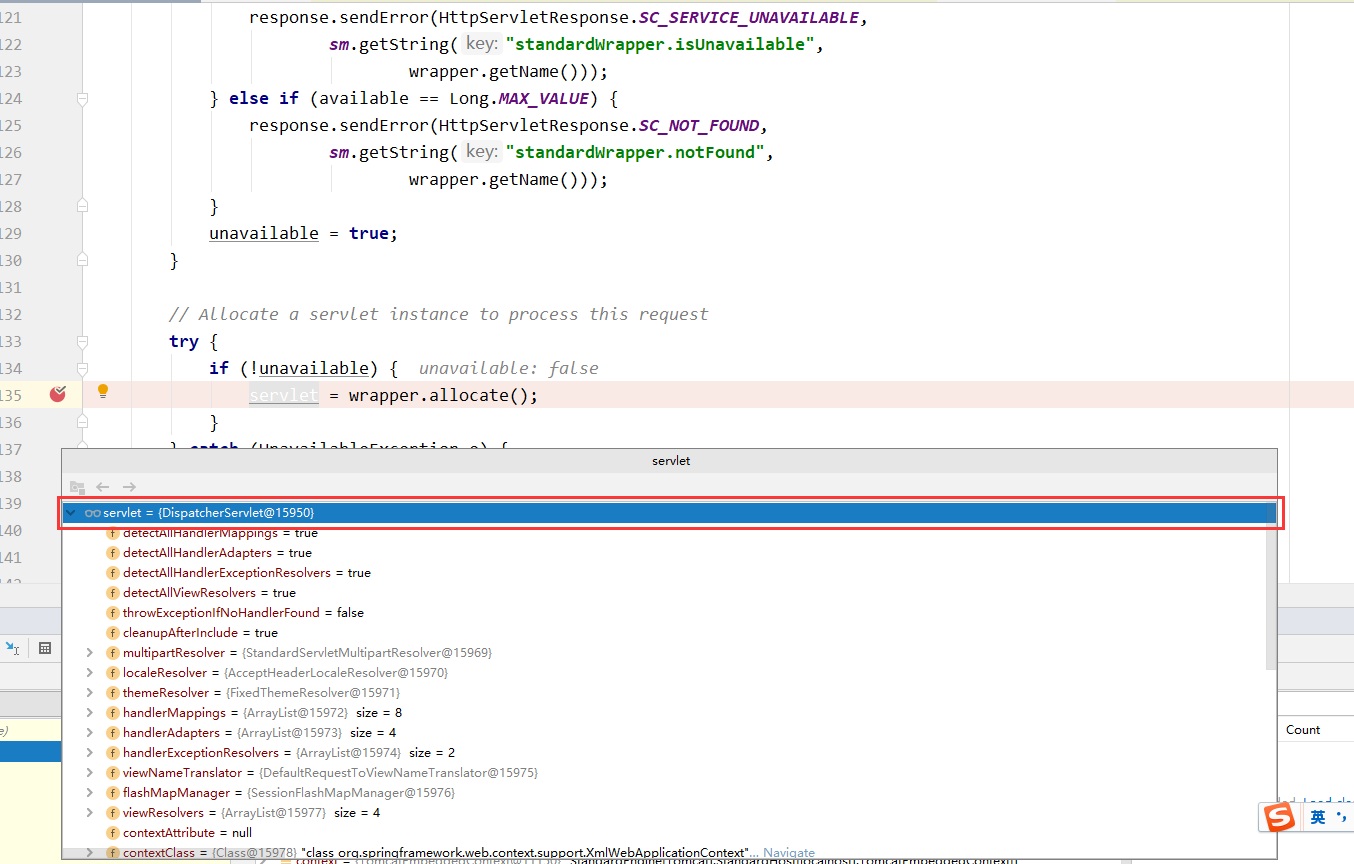Click the glasses watch icon on servlet row
Image resolution: width=1354 pixels, height=864 pixels.
(x=92, y=513)
